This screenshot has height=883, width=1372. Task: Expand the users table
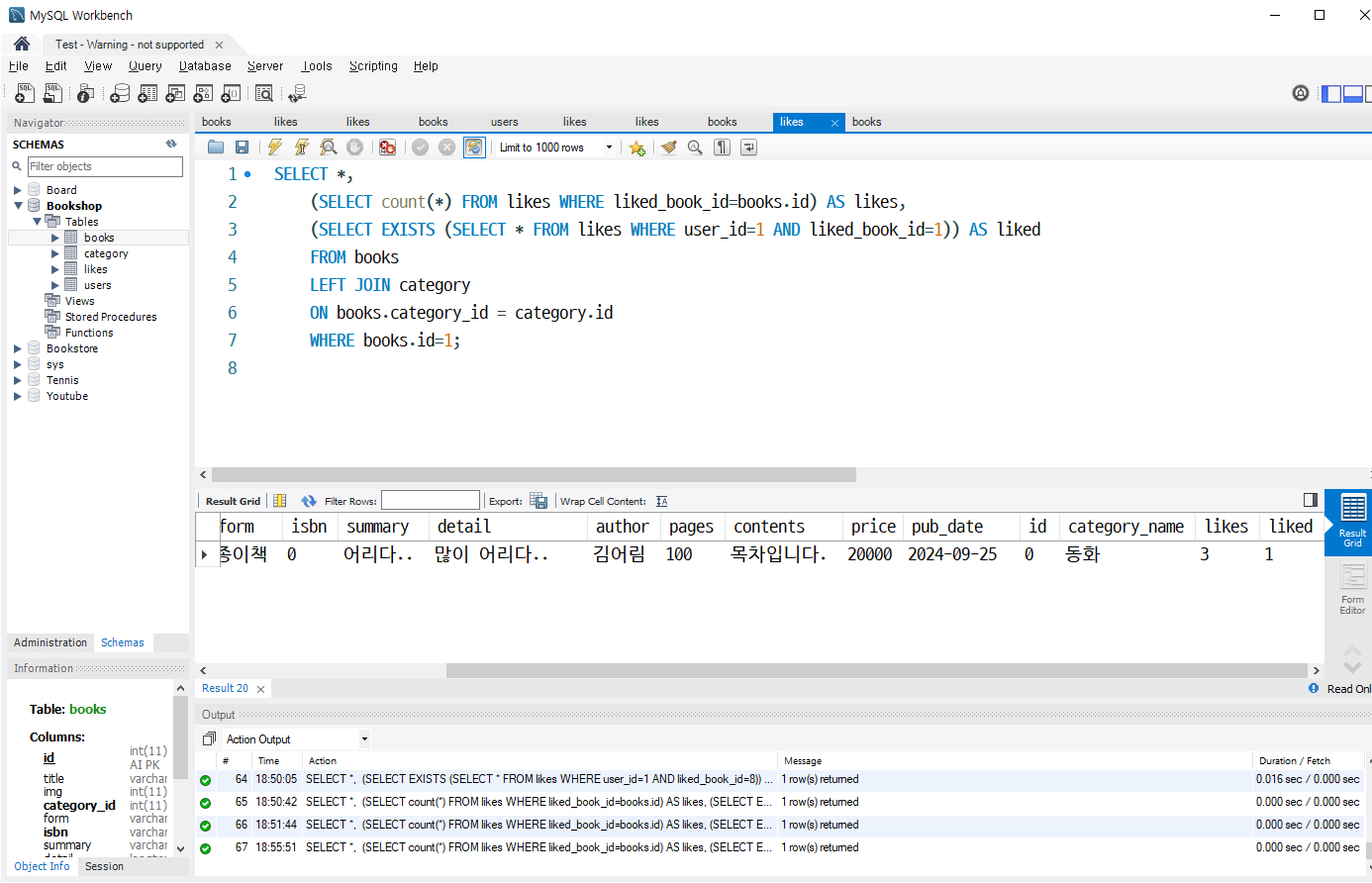(x=55, y=285)
